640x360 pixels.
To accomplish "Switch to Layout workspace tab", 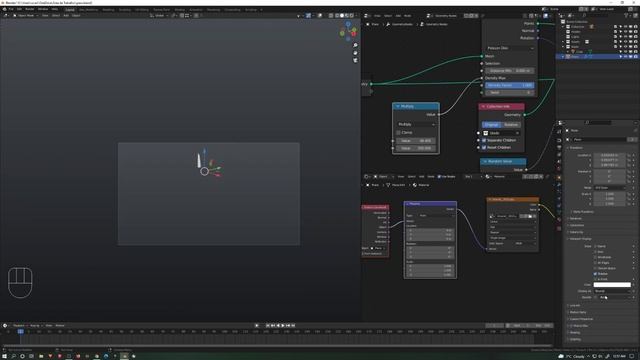I will point(70,9).
